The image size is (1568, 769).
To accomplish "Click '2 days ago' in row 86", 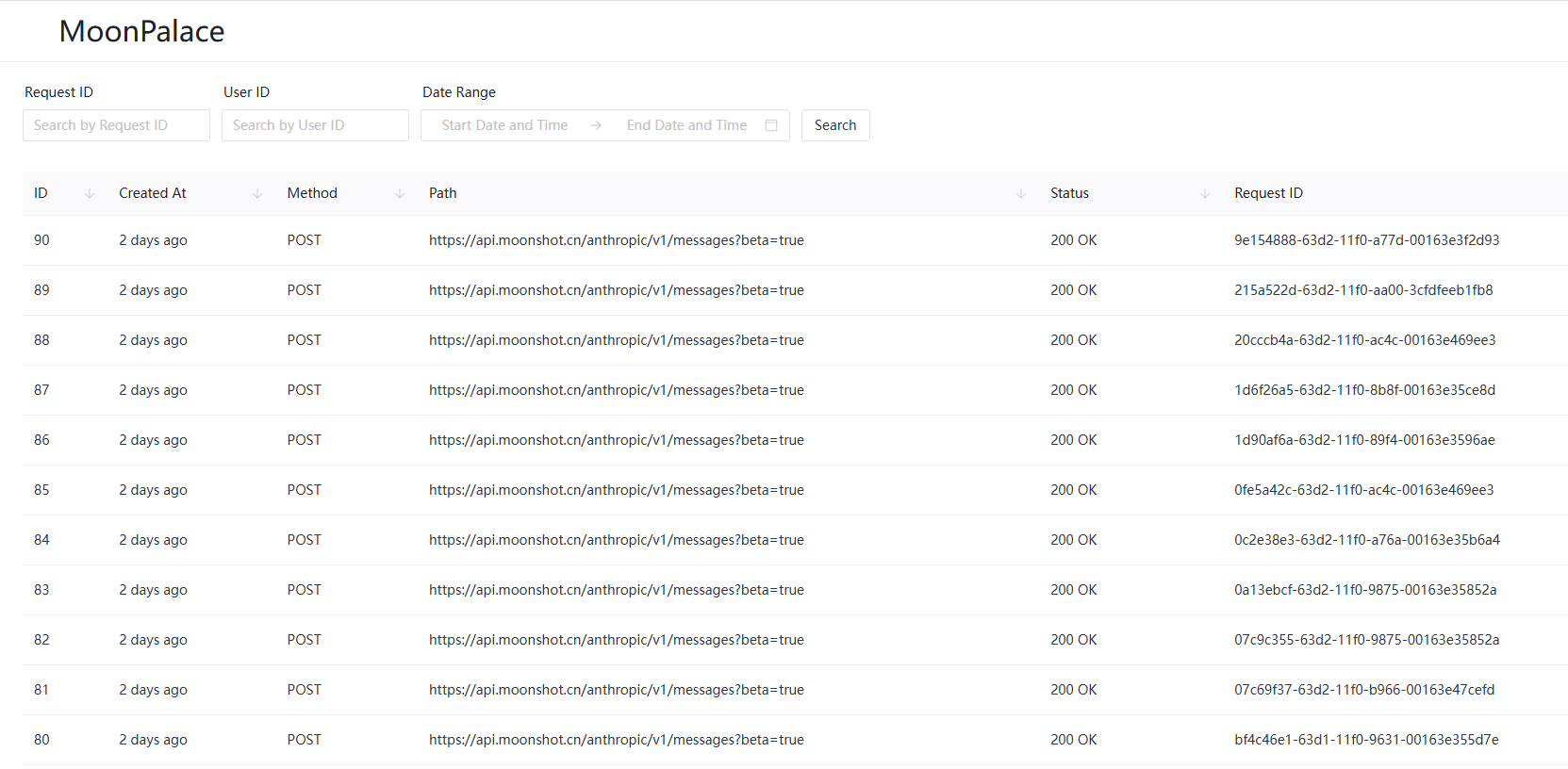I will (x=153, y=440).
